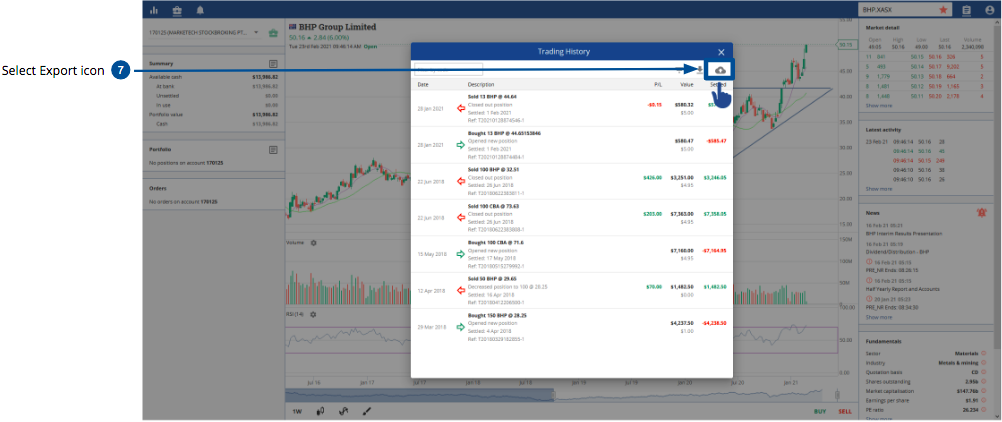Viewport: 1002px width, 422px height.
Task: Click the $7,363.00 value cell
Action: pyautogui.click(x=681, y=215)
